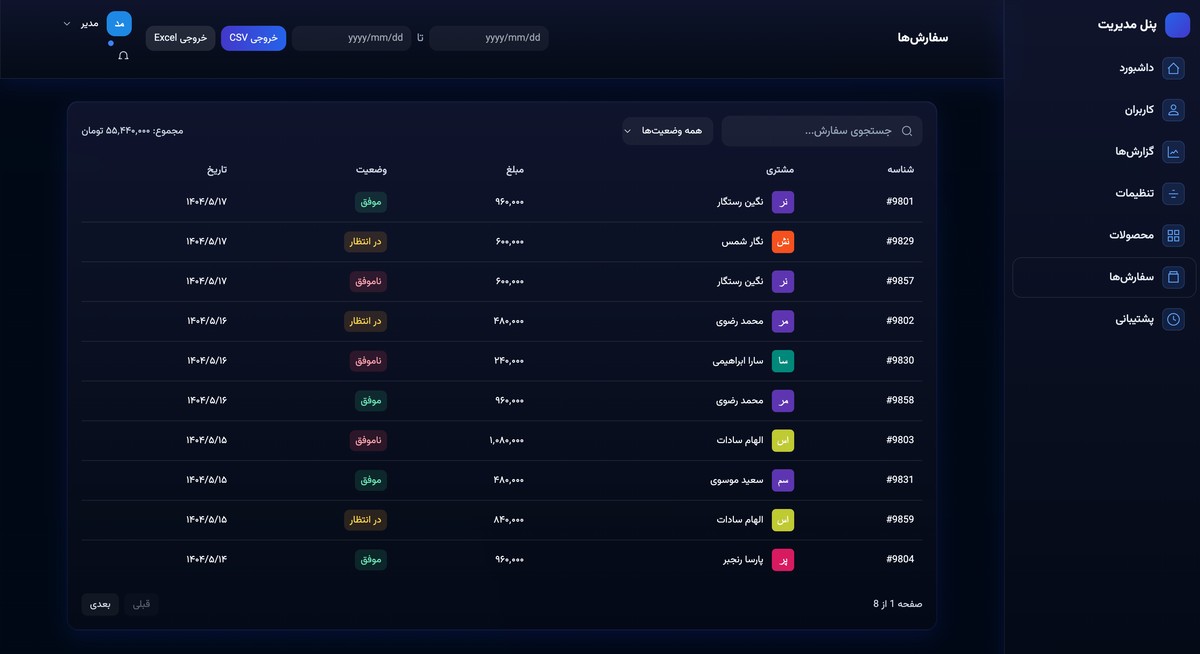Open محصولات grid icon in sidebar
Screen dimensions: 1200x654
[x=1174, y=236]
